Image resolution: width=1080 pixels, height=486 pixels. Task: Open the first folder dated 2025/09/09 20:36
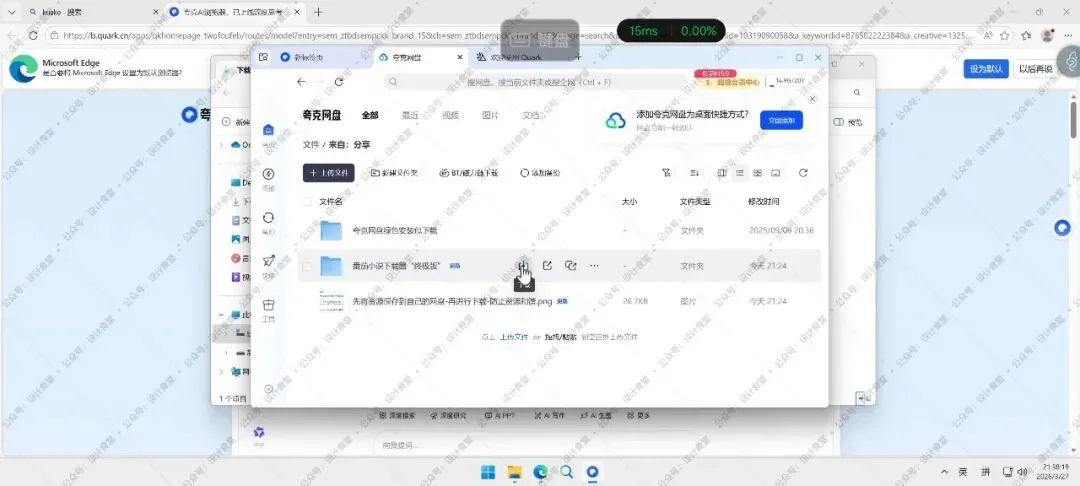[x=559, y=231]
